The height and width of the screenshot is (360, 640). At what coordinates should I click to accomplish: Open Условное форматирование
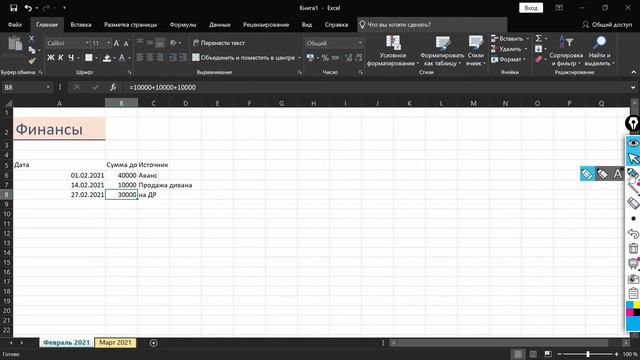coord(393,51)
